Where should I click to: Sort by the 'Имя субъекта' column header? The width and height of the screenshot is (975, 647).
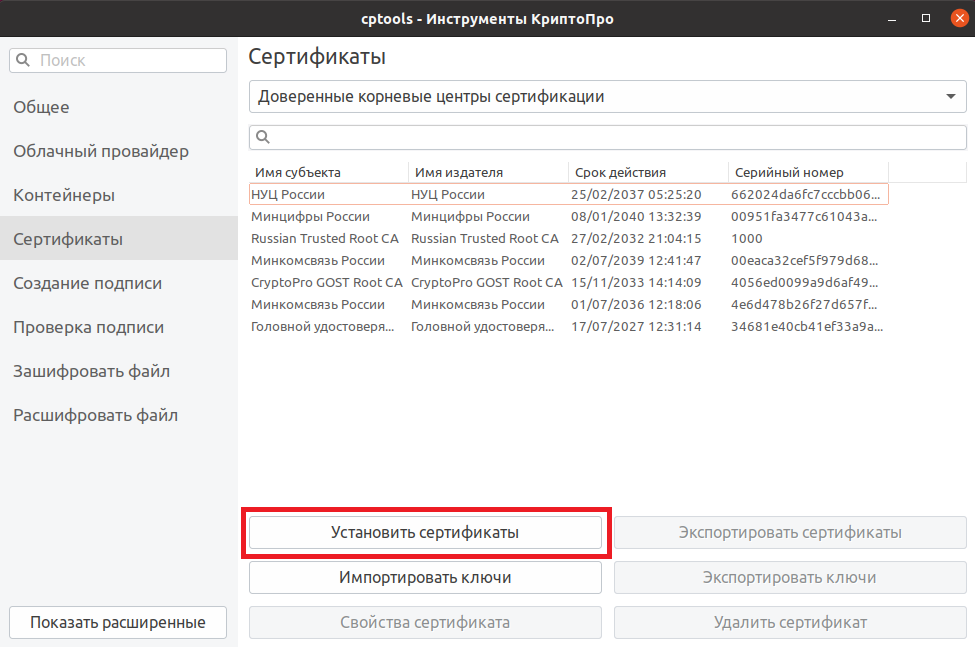(329, 172)
